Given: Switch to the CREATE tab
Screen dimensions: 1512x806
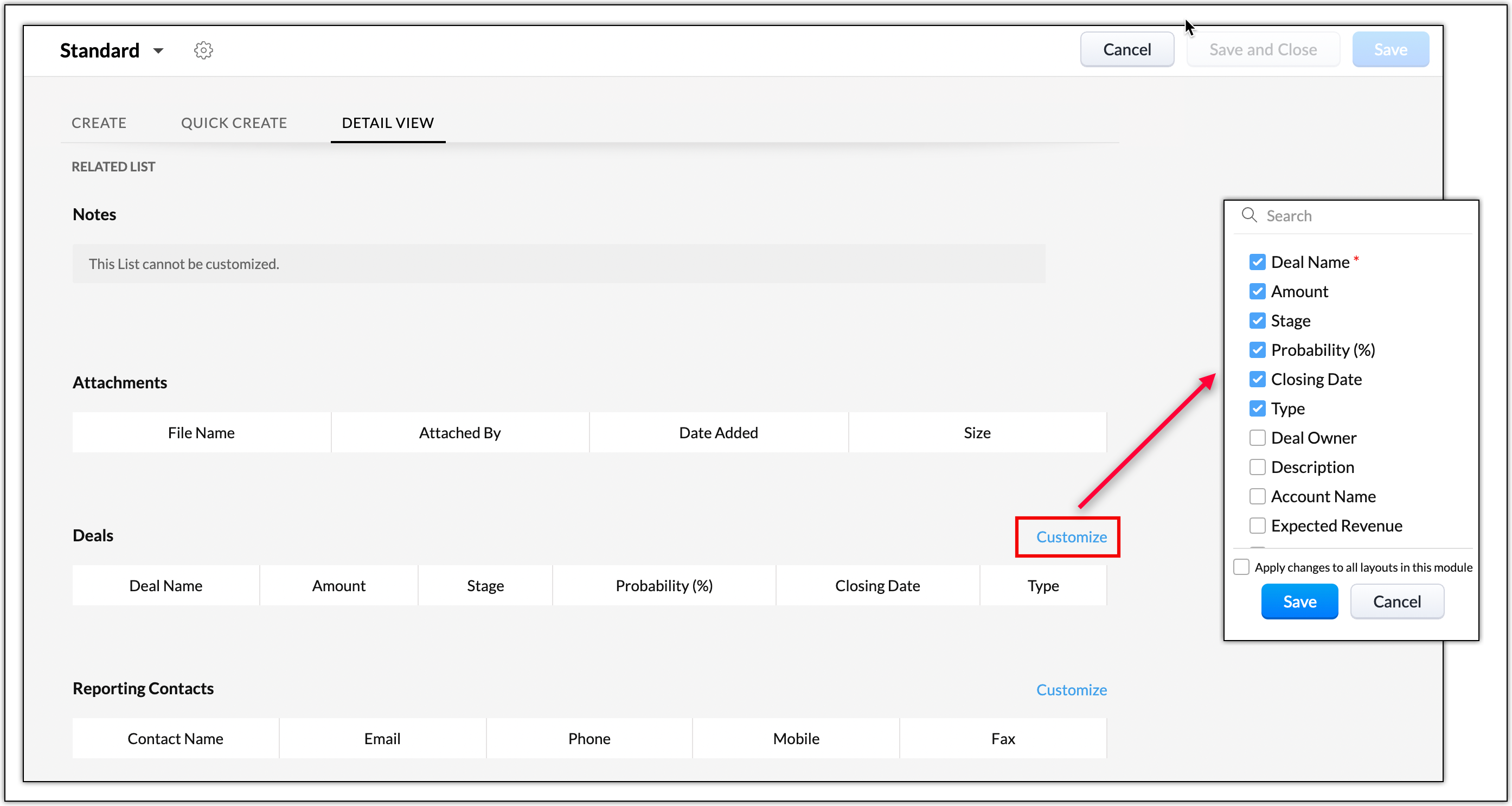Looking at the screenshot, I should (x=99, y=123).
